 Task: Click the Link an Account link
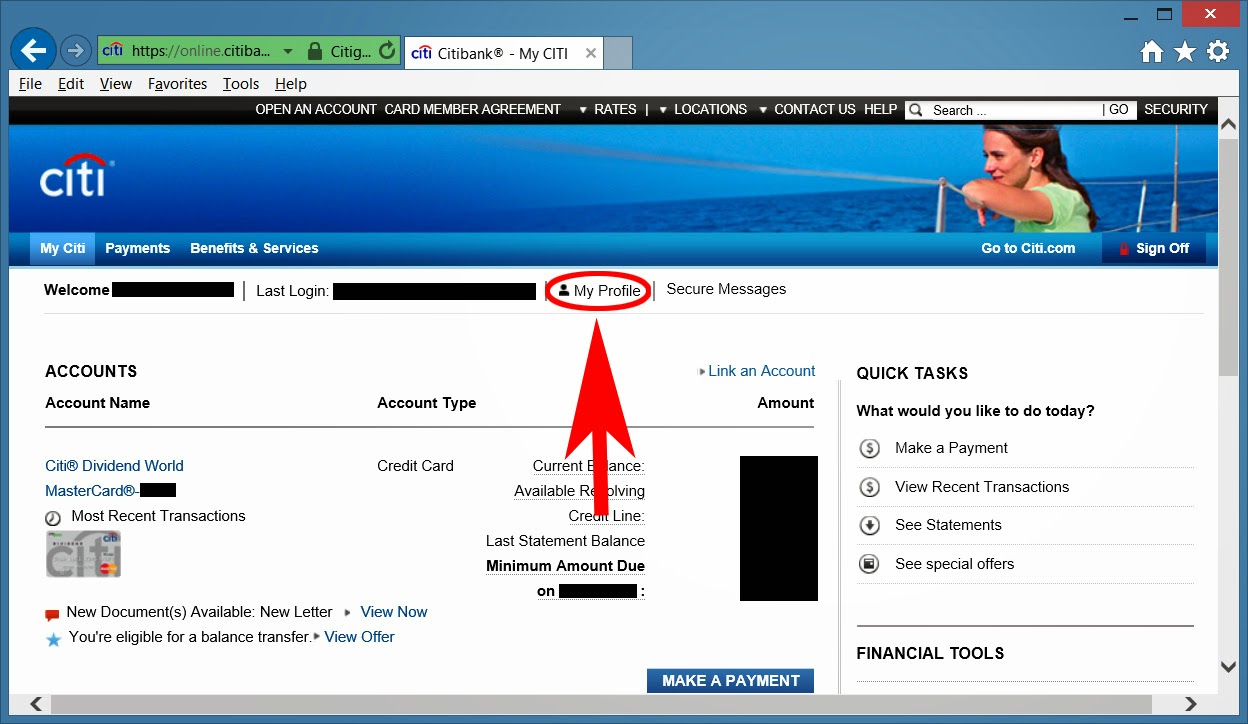[x=761, y=371]
